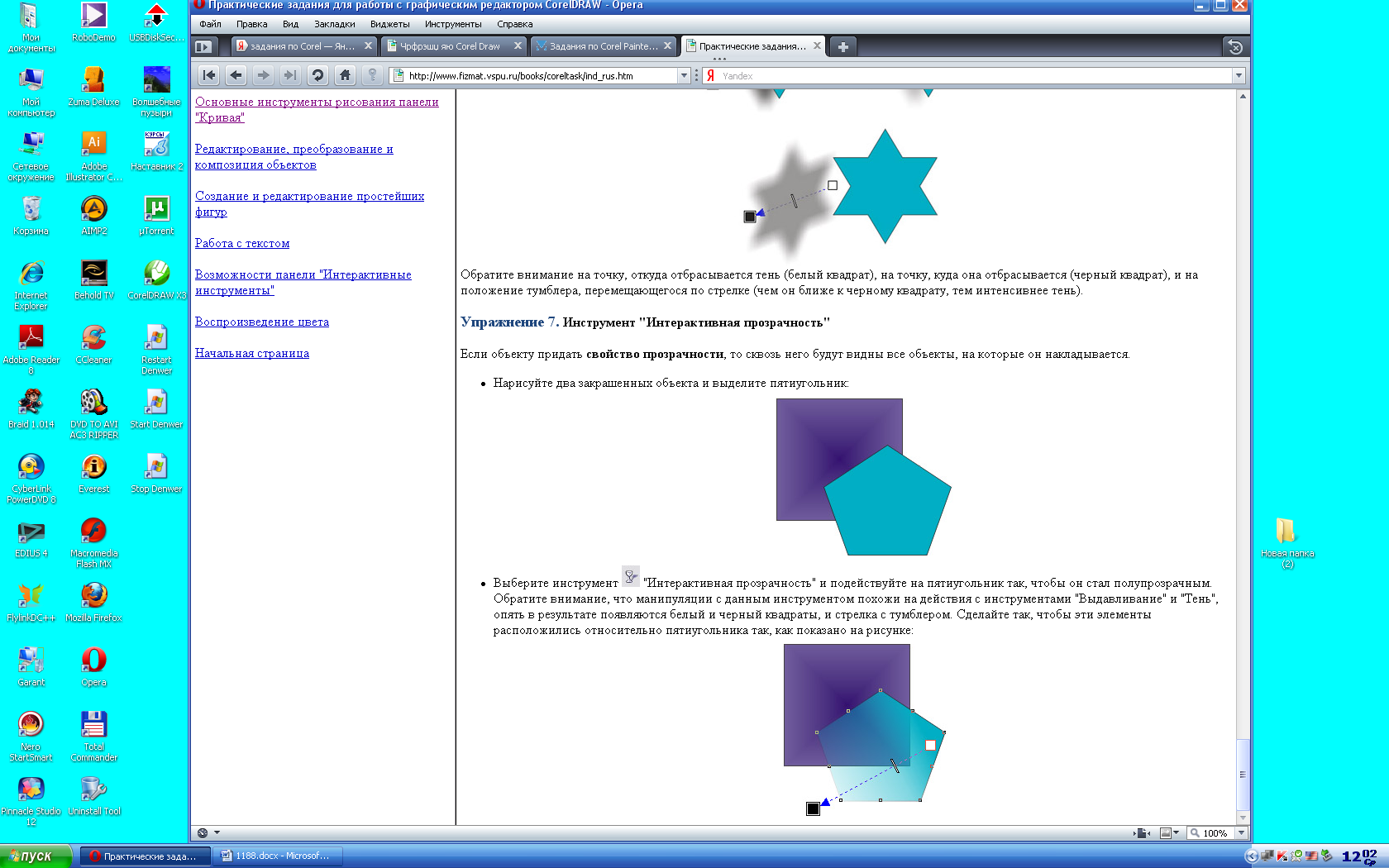
Task: Open the Правка menu
Action: 251,24
